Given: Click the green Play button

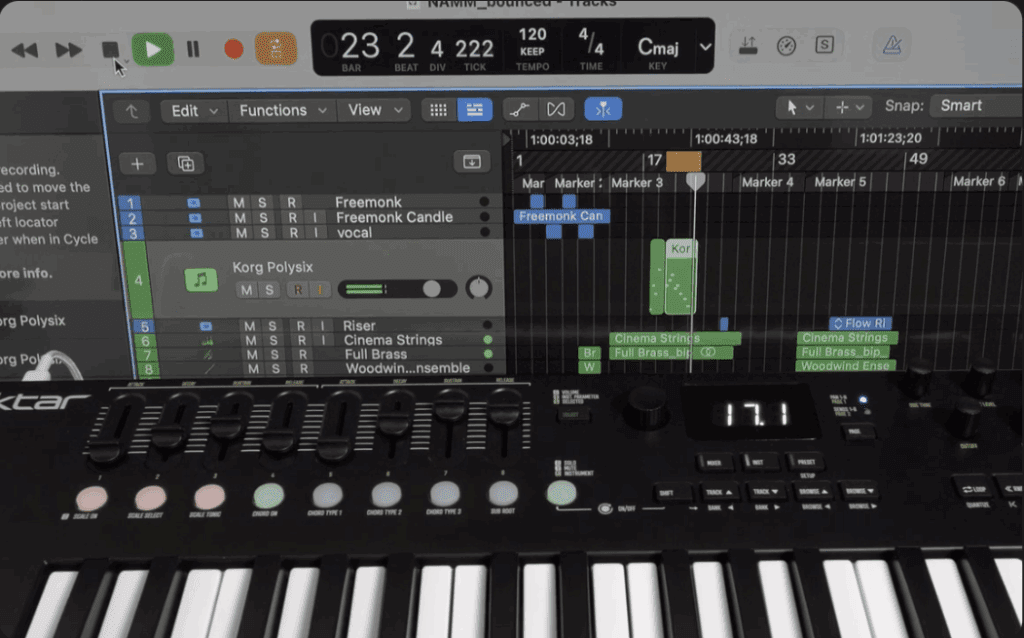Looking at the screenshot, I should (x=153, y=49).
